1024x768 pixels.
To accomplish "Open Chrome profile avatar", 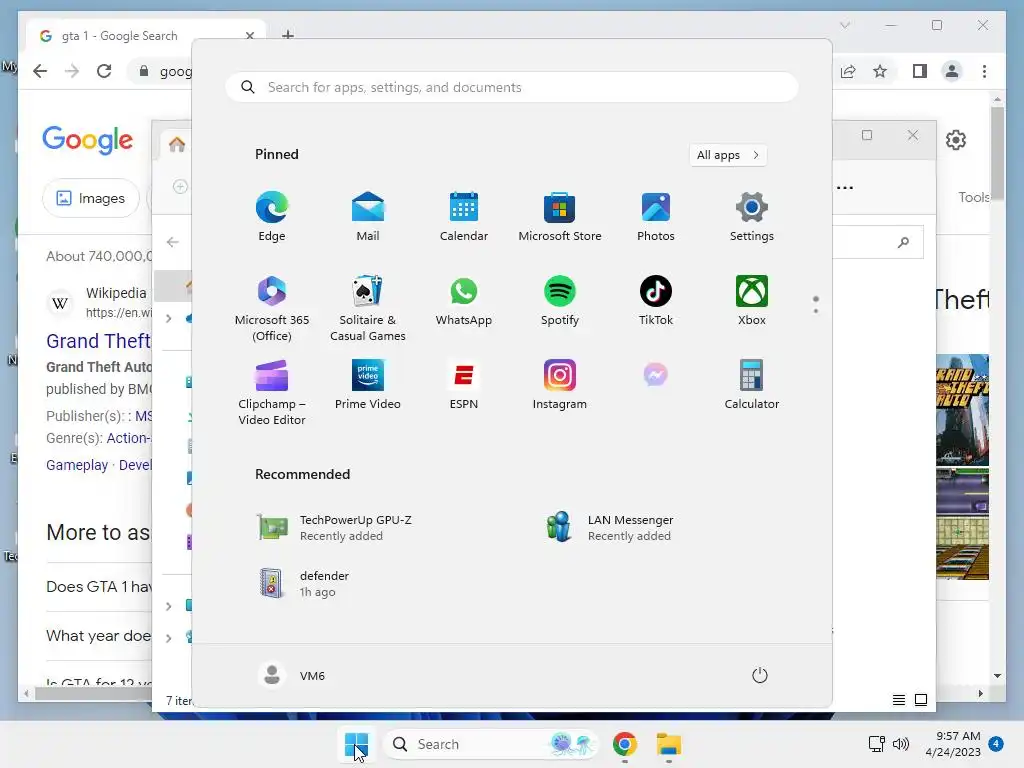I will [952, 71].
